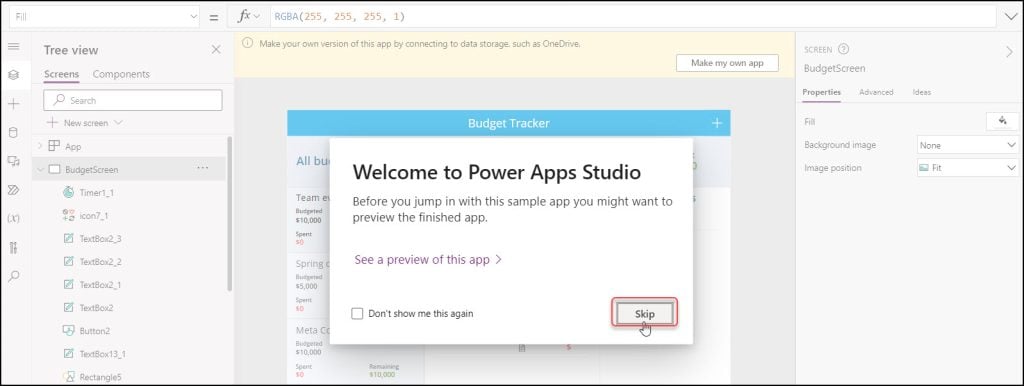Screen dimensions: 1024x386
Task: Click the BudgetScreen name in properties pane
Action: (835, 68)
